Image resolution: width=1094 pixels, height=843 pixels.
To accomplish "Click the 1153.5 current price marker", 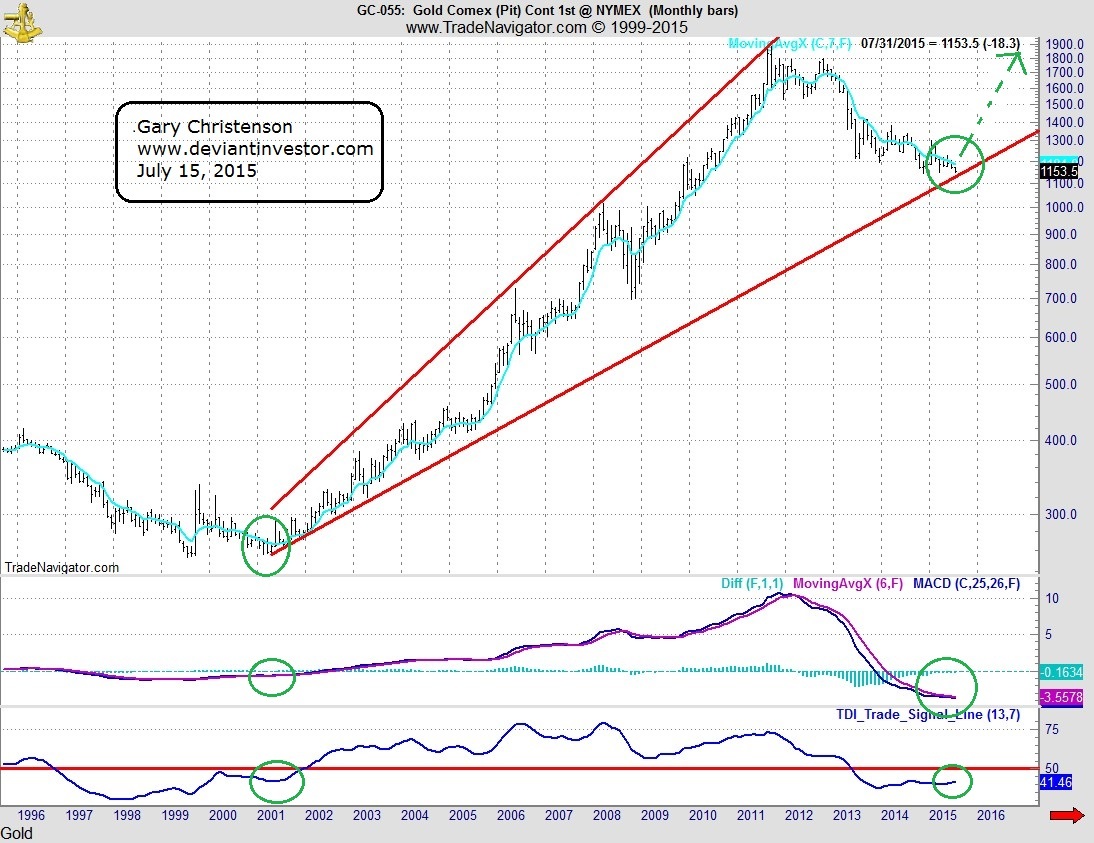I will [x=1058, y=172].
